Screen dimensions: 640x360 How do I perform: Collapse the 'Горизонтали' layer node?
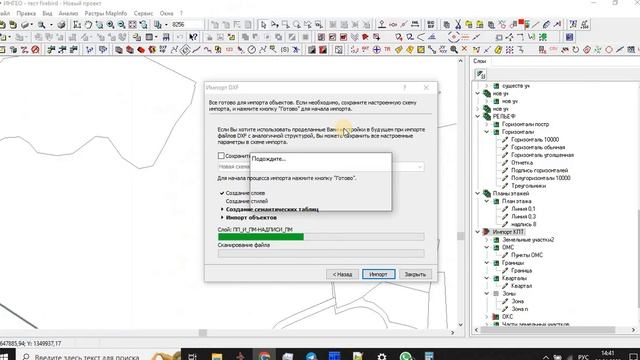coord(487,132)
